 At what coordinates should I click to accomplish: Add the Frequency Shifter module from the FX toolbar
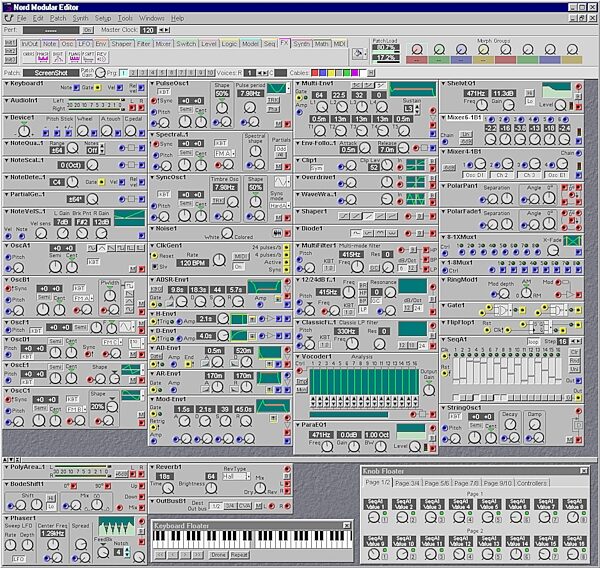[x=88, y=57]
